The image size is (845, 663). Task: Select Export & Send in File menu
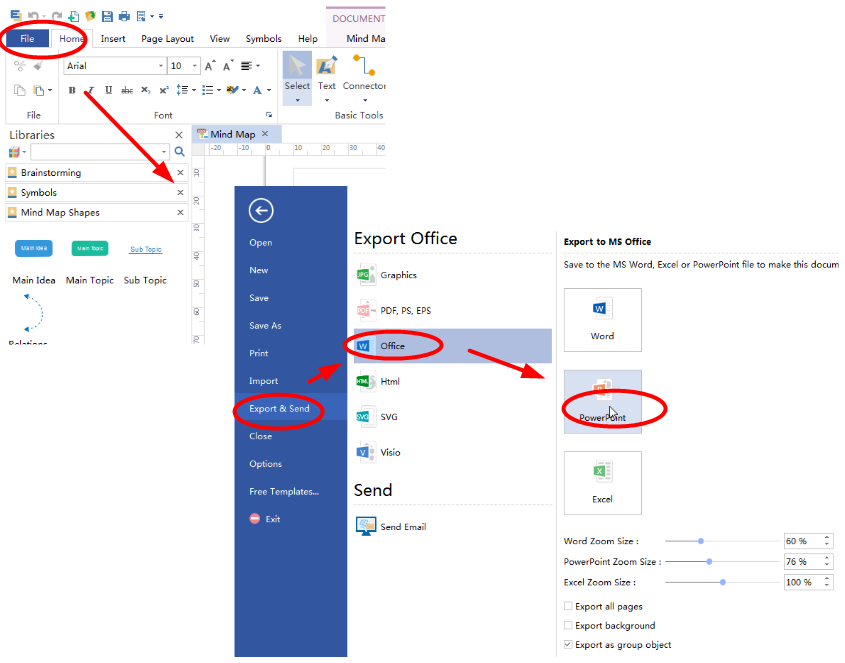(290, 408)
